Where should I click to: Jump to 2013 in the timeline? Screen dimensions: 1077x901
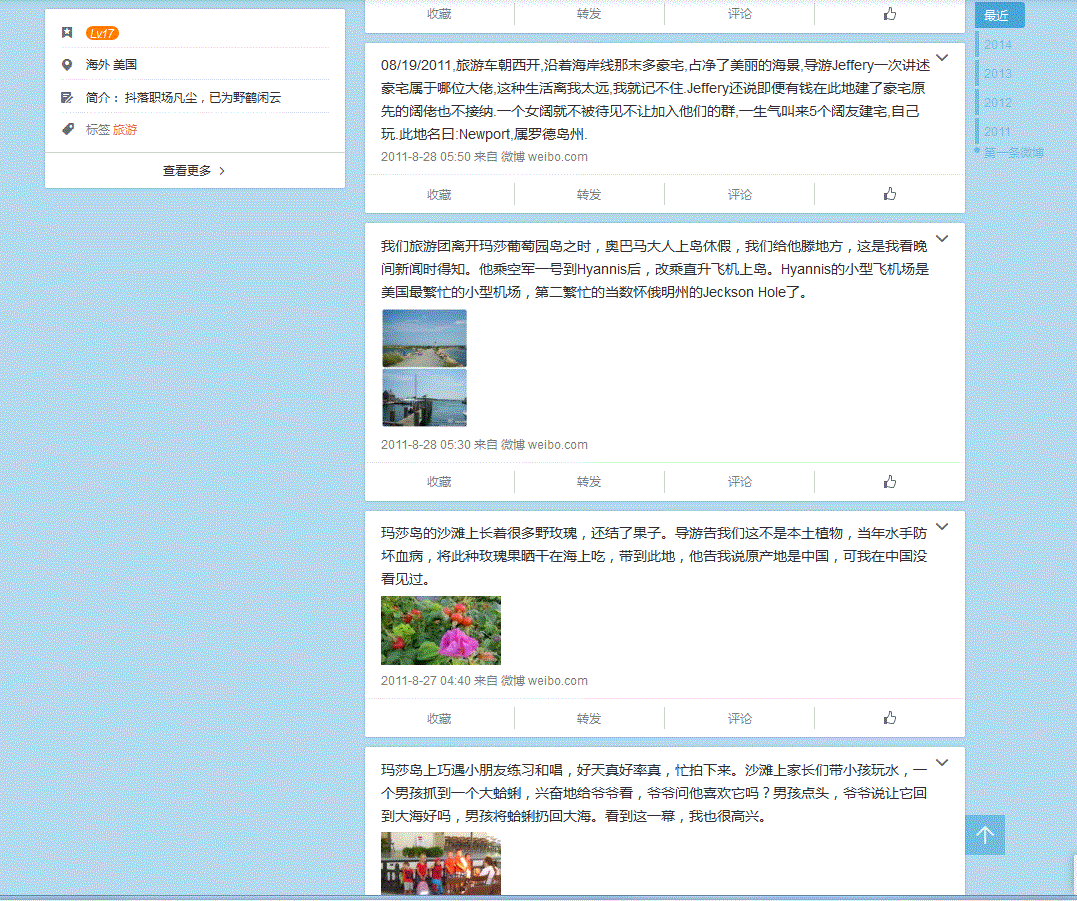coord(998,74)
